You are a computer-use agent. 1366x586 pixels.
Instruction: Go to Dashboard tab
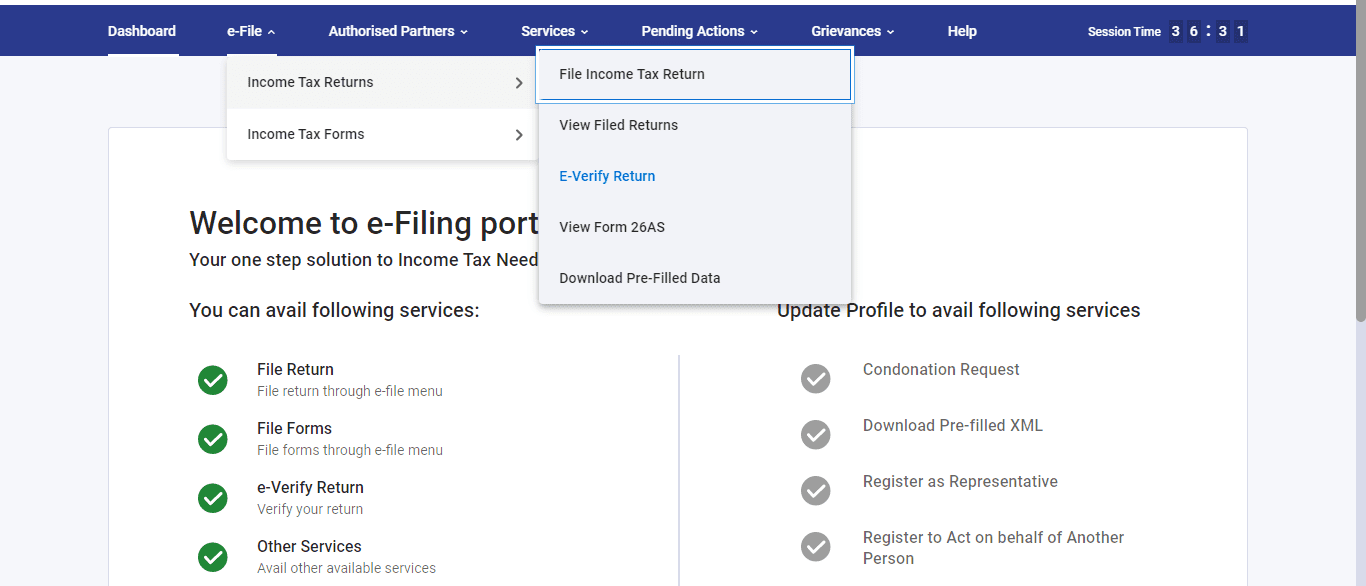point(142,31)
